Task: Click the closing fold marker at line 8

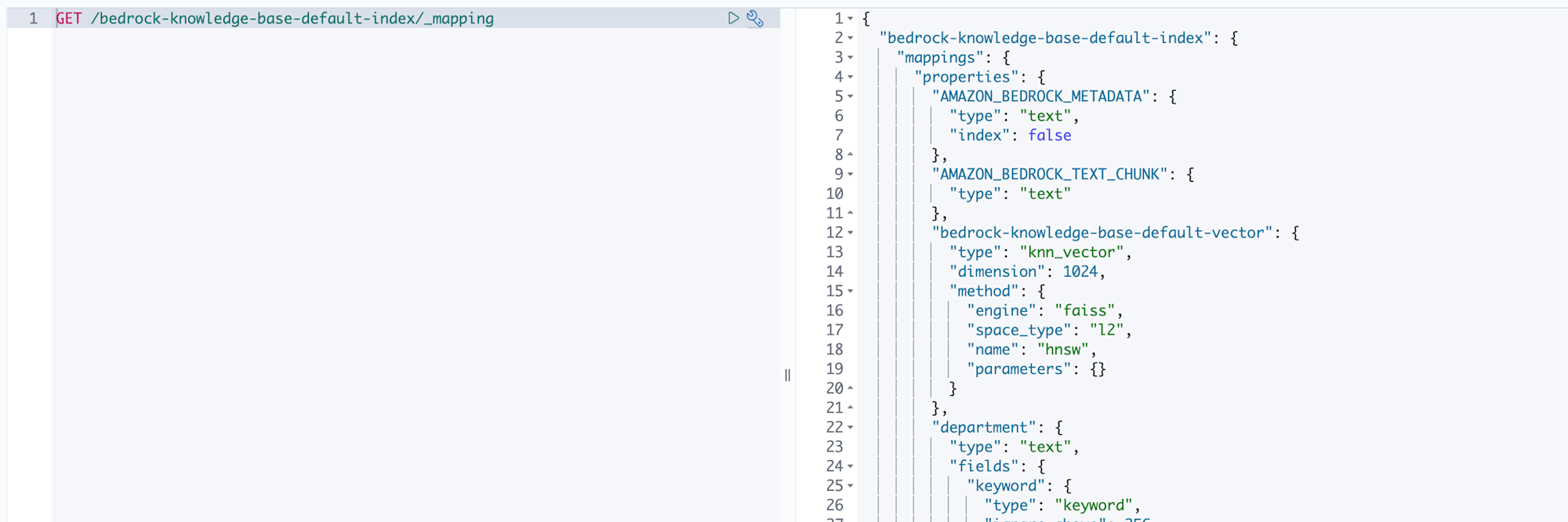Action: (851, 155)
